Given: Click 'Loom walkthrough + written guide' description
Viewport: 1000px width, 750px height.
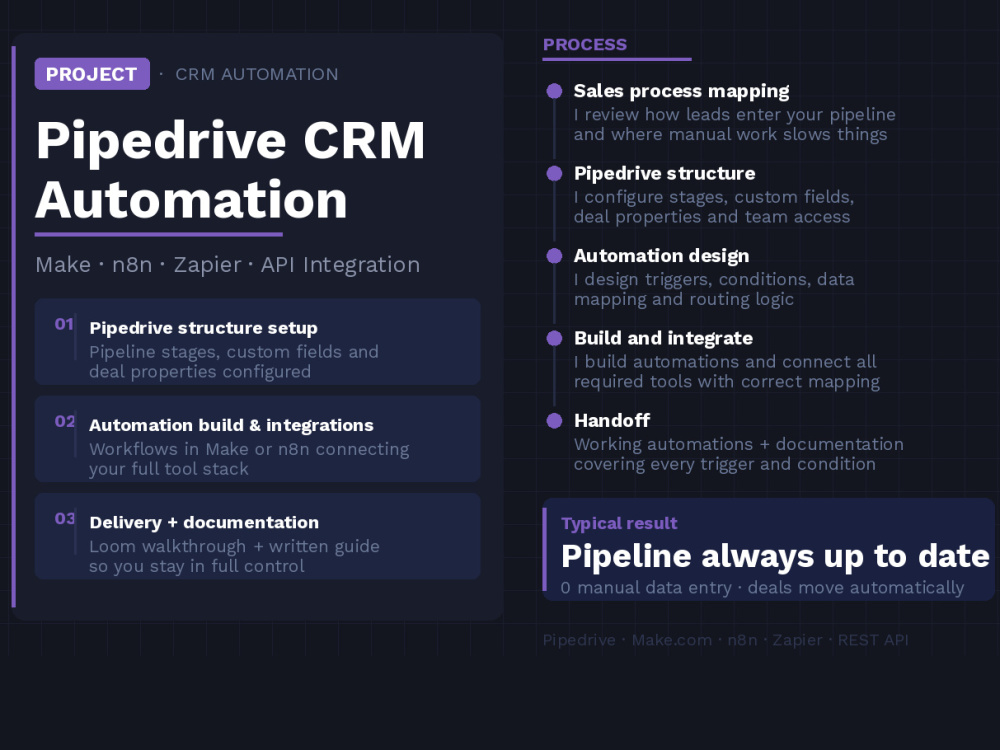Looking at the screenshot, I should [x=235, y=547].
